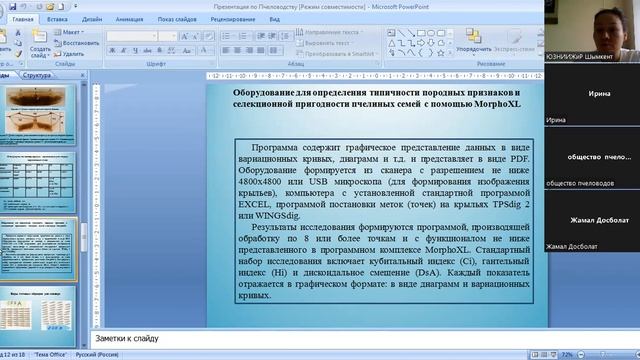This screenshot has width=640, height=360.
Task: Insert a text box from the shapes gallery
Action: click(x=392, y=33)
